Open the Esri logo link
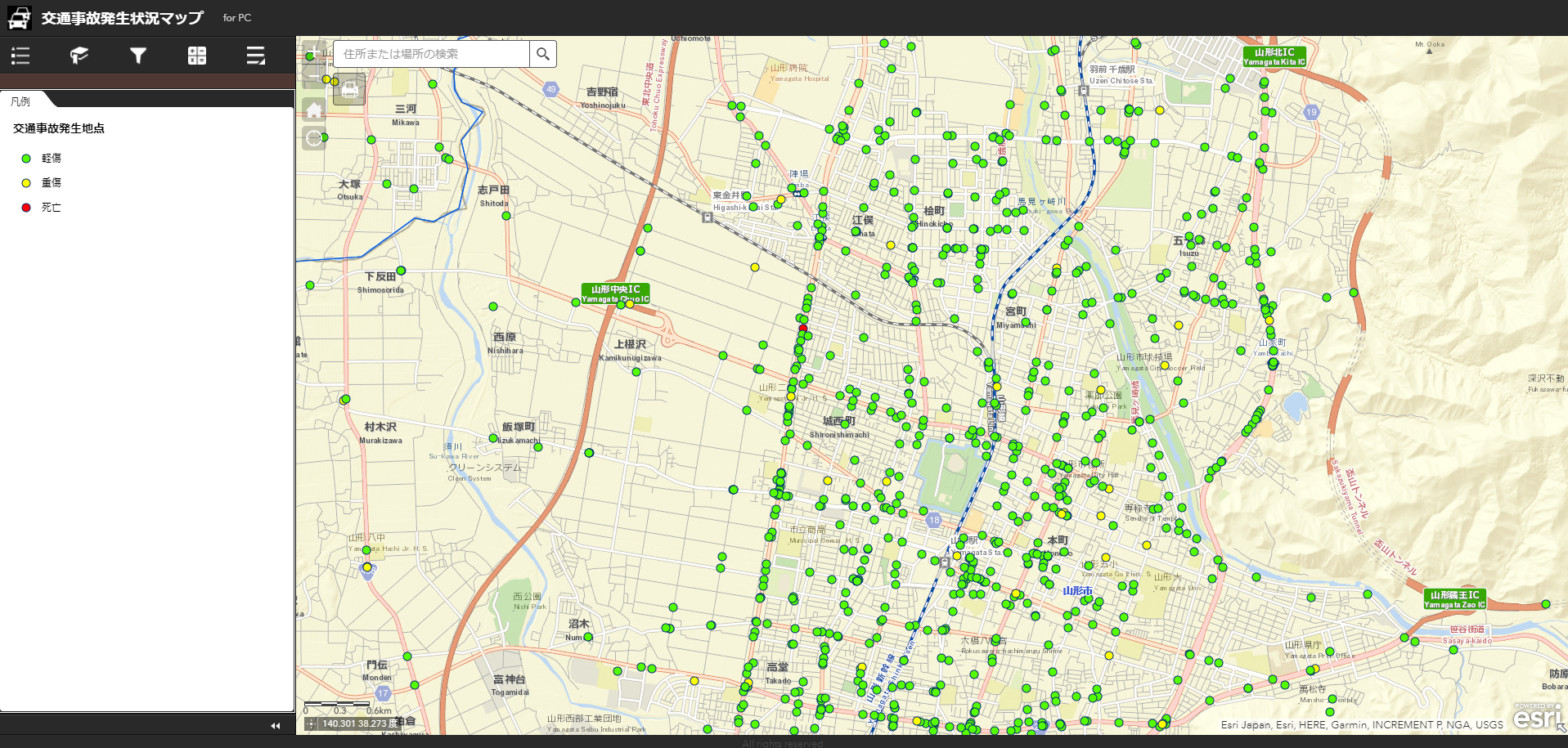 click(x=1535, y=717)
